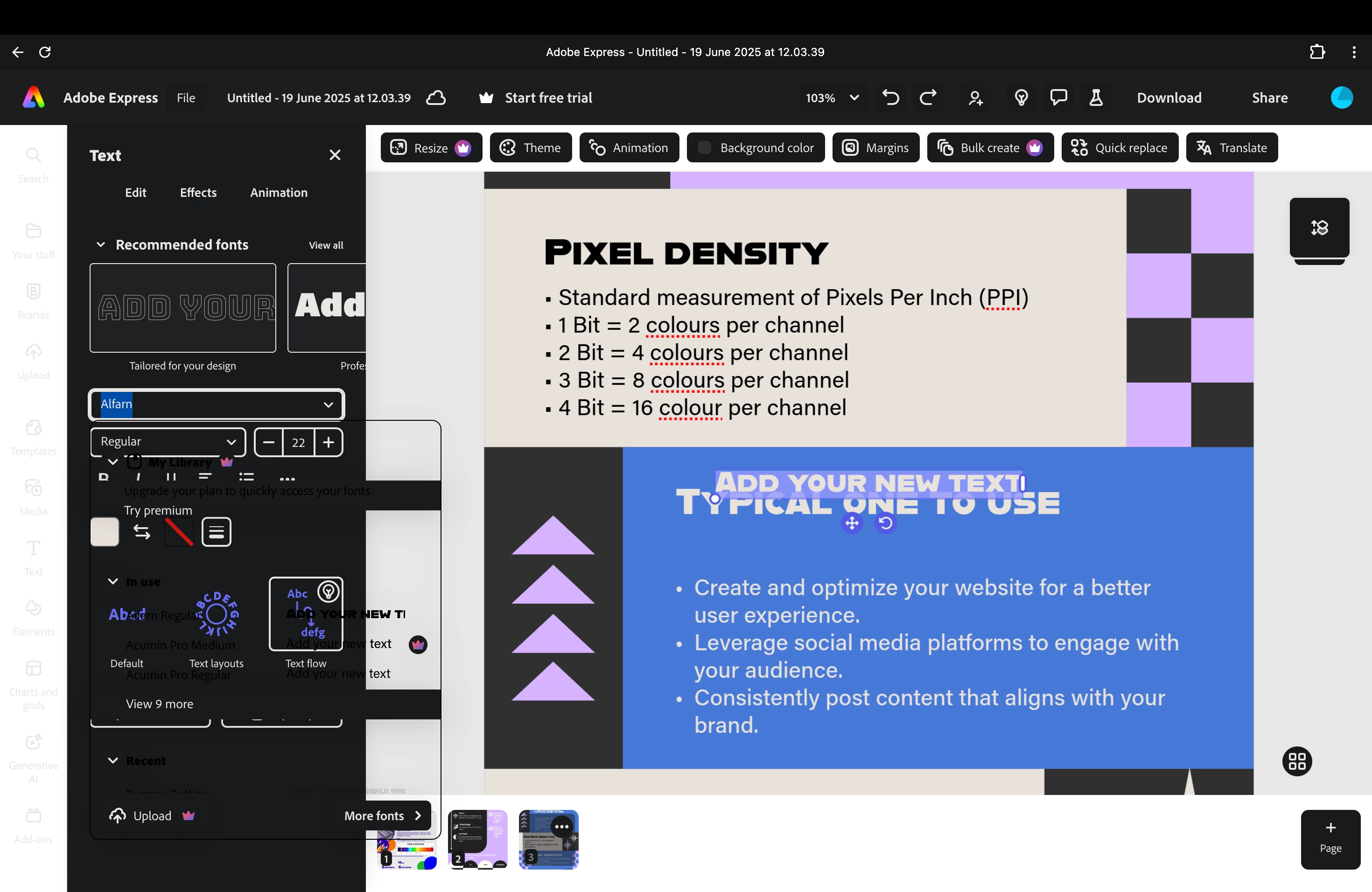Click the cloud sync status icon
This screenshot has width=1372, height=892.
436,98
